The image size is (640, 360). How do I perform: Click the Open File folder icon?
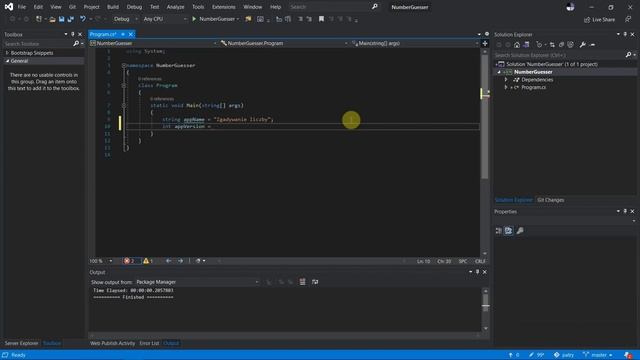point(52,19)
